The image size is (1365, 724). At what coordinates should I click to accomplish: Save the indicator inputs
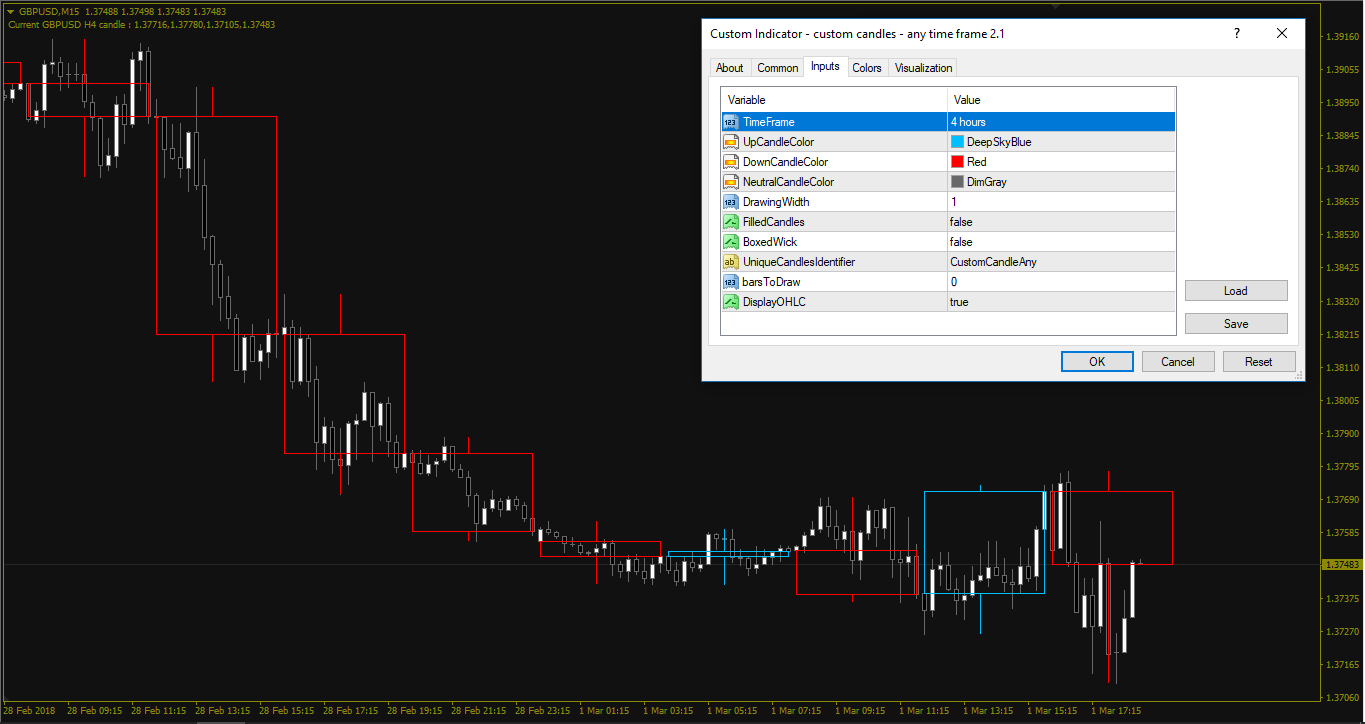(1236, 324)
